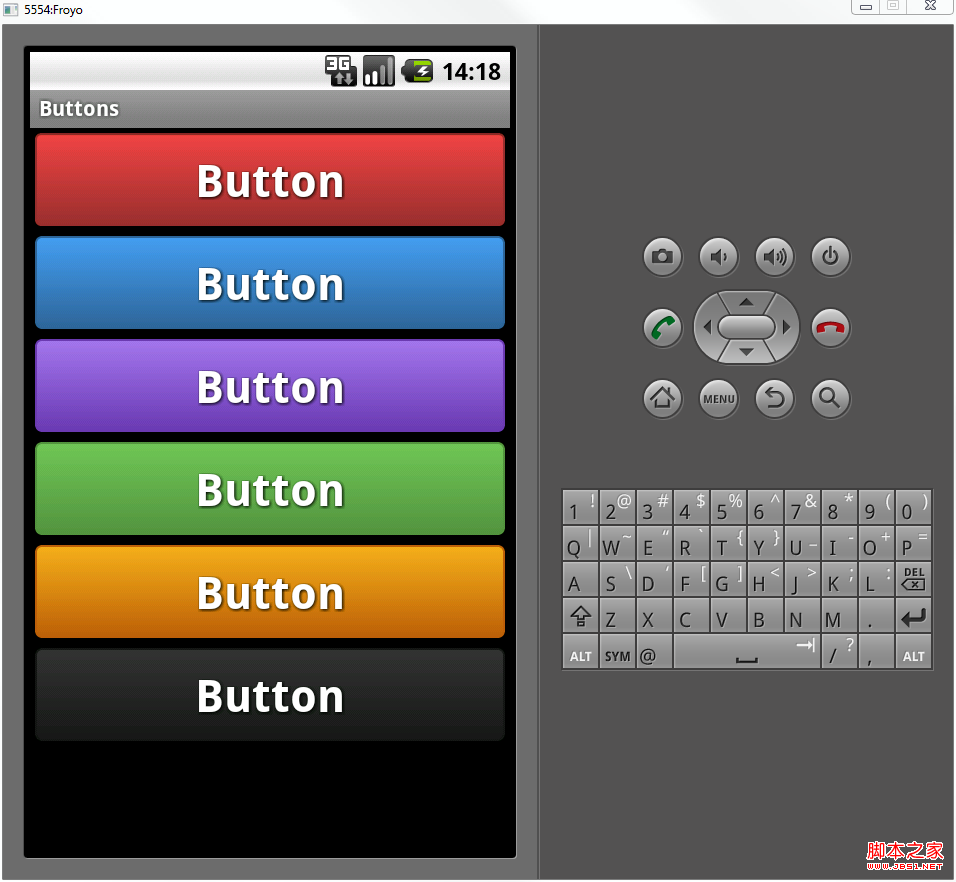The height and width of the screenshot is (882, 956).
Task: Click the slash question-mark key
Action: pos(839,652)
